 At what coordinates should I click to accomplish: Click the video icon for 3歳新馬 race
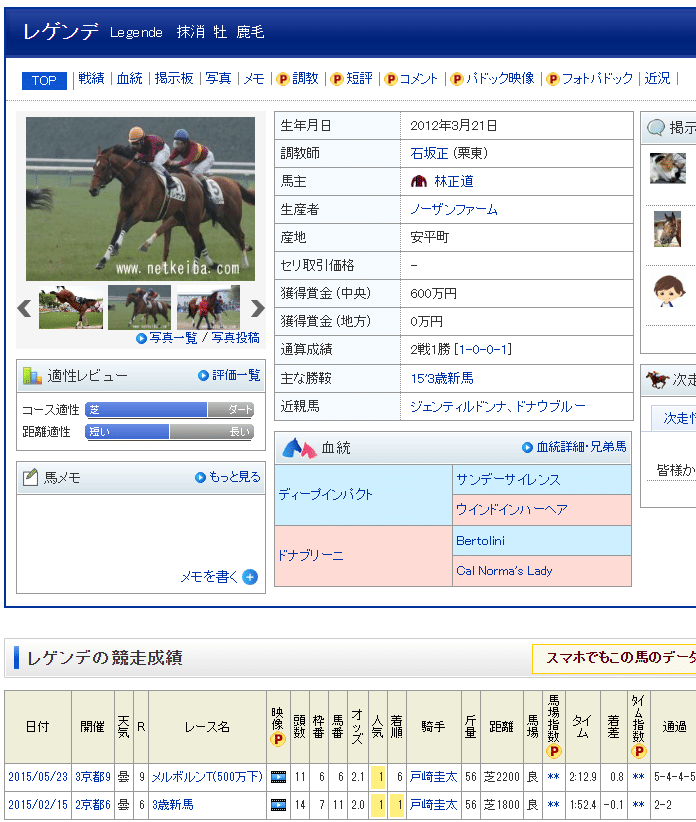click(x=278, y=804)
